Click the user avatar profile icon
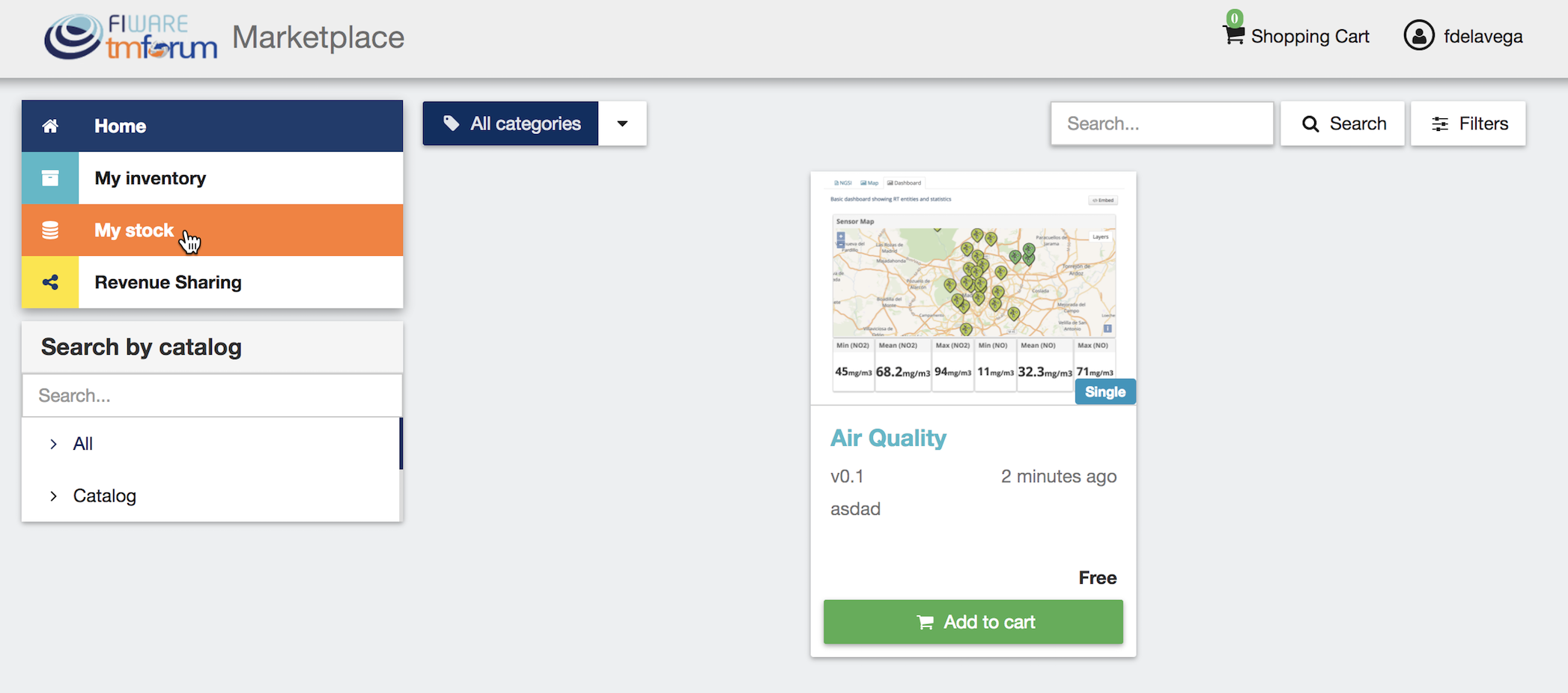The width and height of the screenshot is (1568, 693). coord(1419,35)
